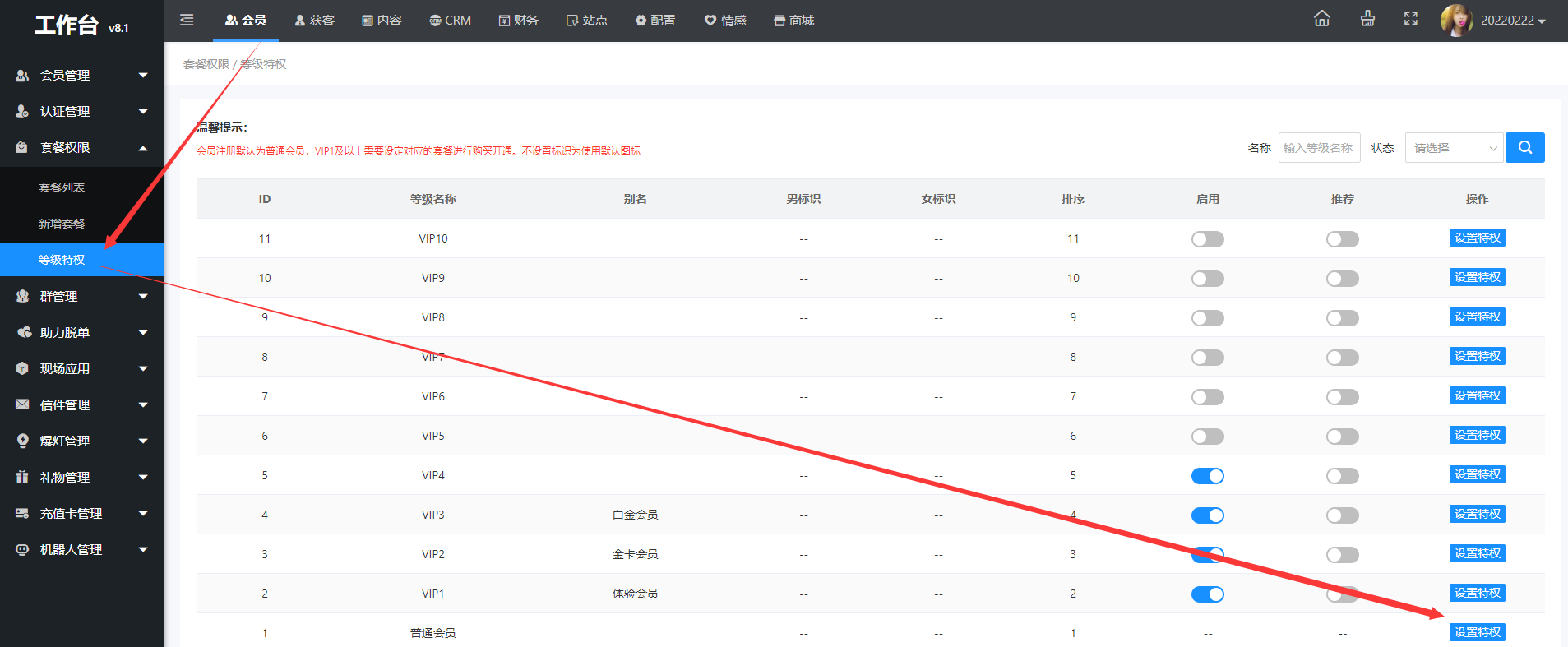Click the 获客 person icon in top nav
The width and height of the screenshot is (1568, 647).
pos(300,21)
